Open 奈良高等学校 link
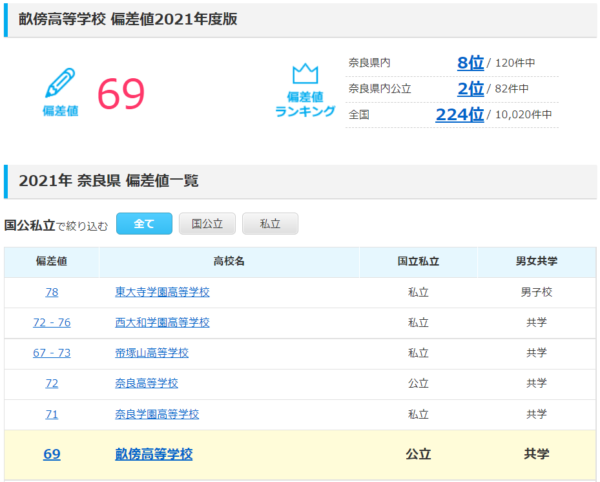 click(x=147, y=383)
